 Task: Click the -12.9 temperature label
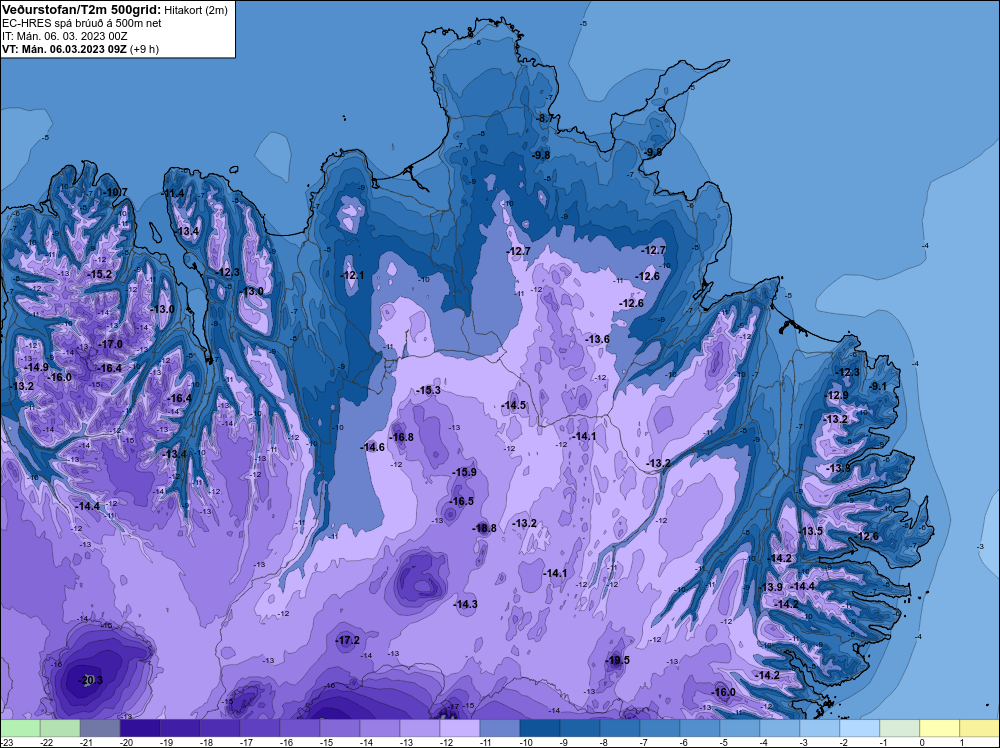(837, 395)
